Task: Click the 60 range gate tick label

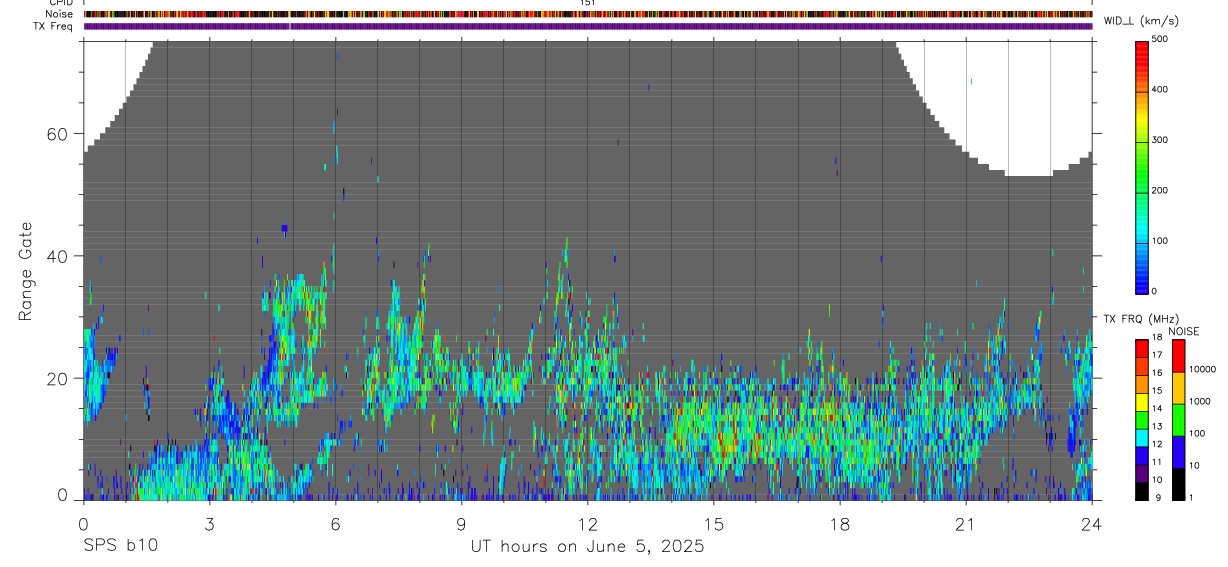Action: coord(57,134)
